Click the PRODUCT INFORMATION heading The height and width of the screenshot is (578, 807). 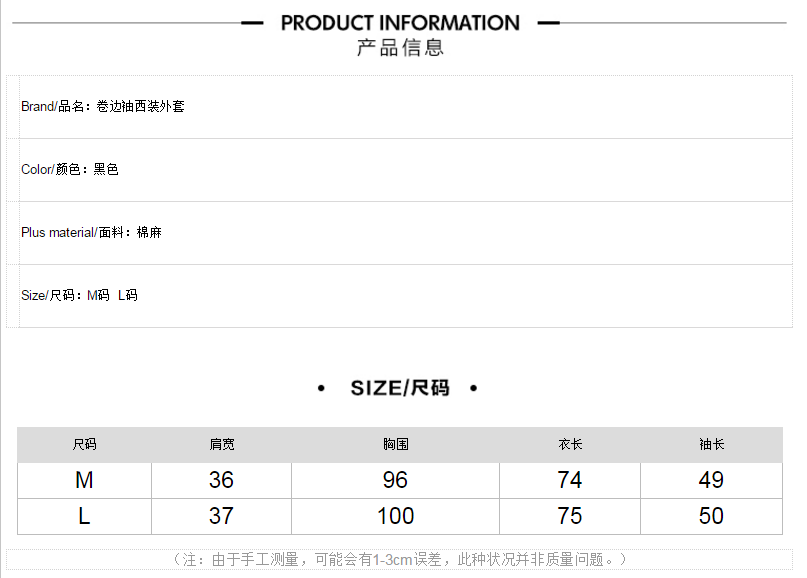click(400, 23)
